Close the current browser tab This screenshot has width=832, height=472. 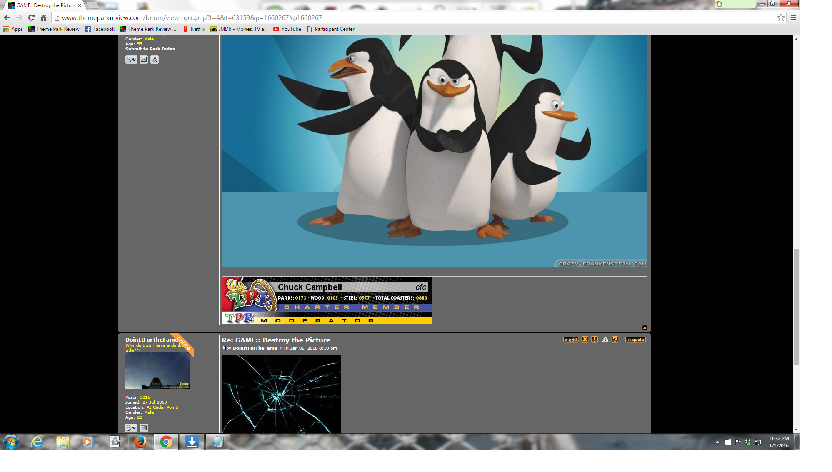[80, 5]
